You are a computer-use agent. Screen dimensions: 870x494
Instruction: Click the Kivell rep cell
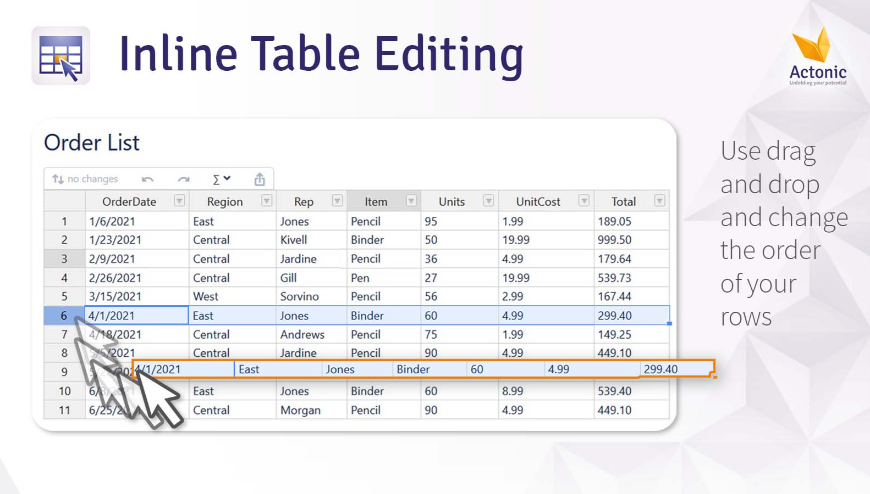[x=311, y=240]
